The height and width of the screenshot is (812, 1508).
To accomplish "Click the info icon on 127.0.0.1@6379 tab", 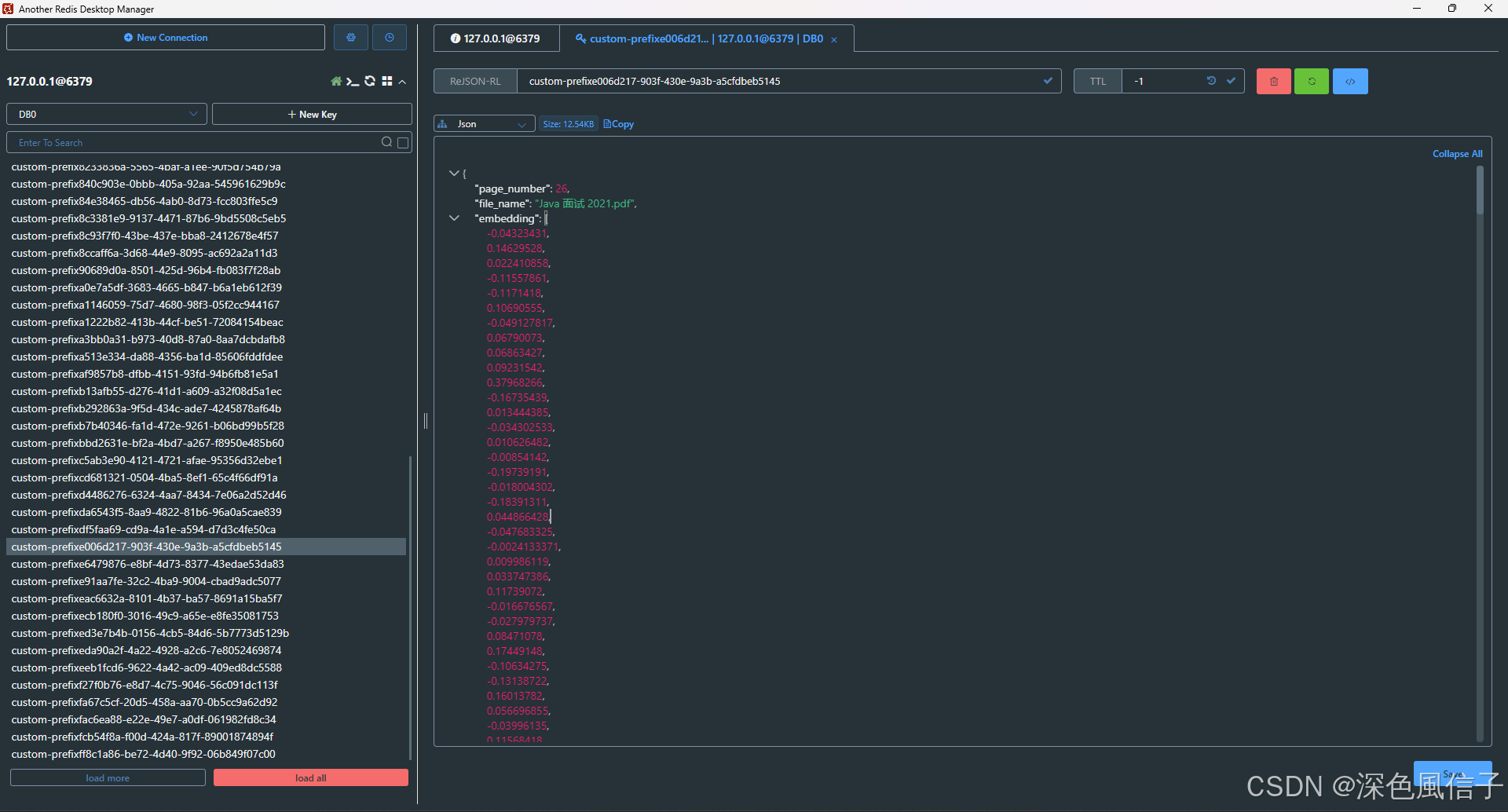I will click(456, 38).
